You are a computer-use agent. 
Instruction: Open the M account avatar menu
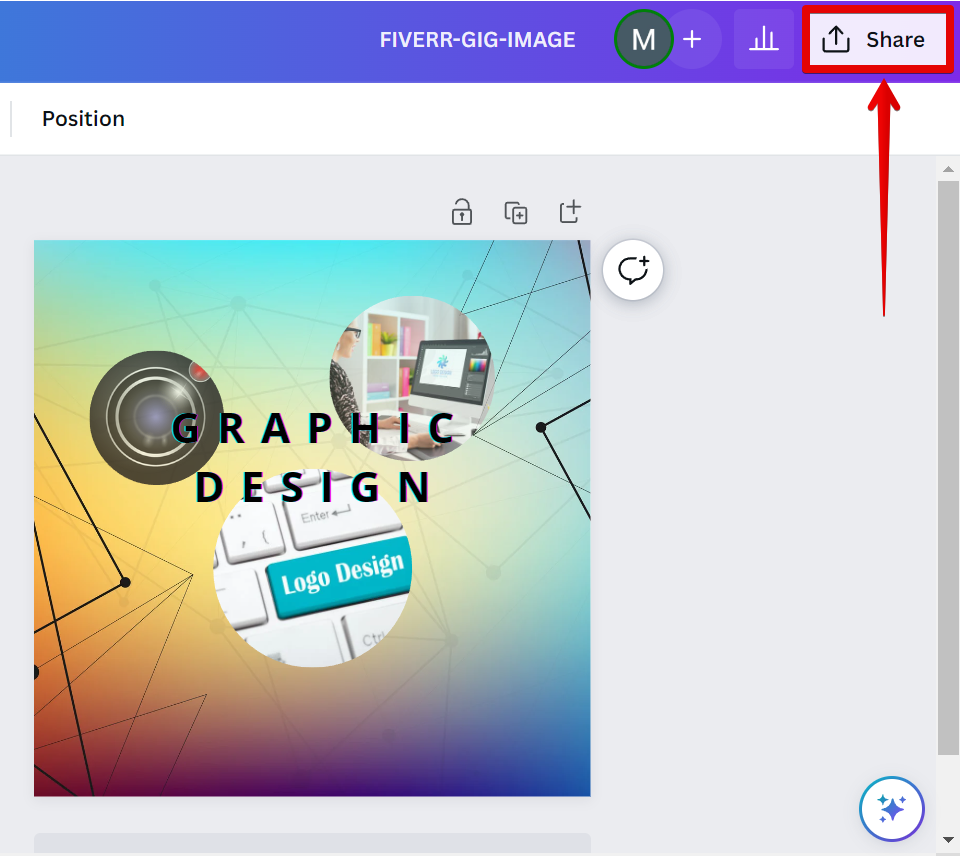tap(643, 39)
